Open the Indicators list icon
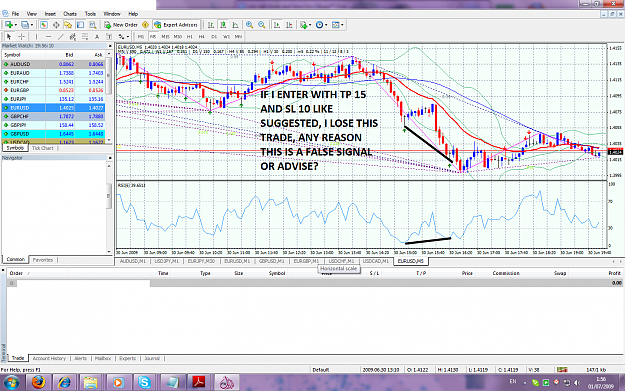This screenshot has height=391, width=625. tap(304, 25)
